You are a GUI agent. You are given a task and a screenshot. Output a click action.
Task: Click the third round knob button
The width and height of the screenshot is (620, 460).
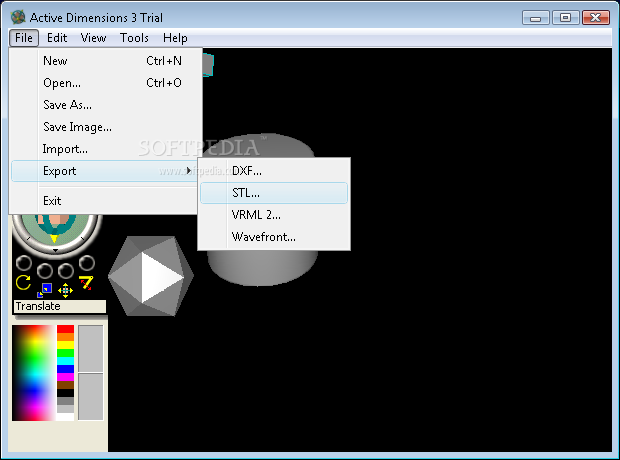click(x=66, y=271)
